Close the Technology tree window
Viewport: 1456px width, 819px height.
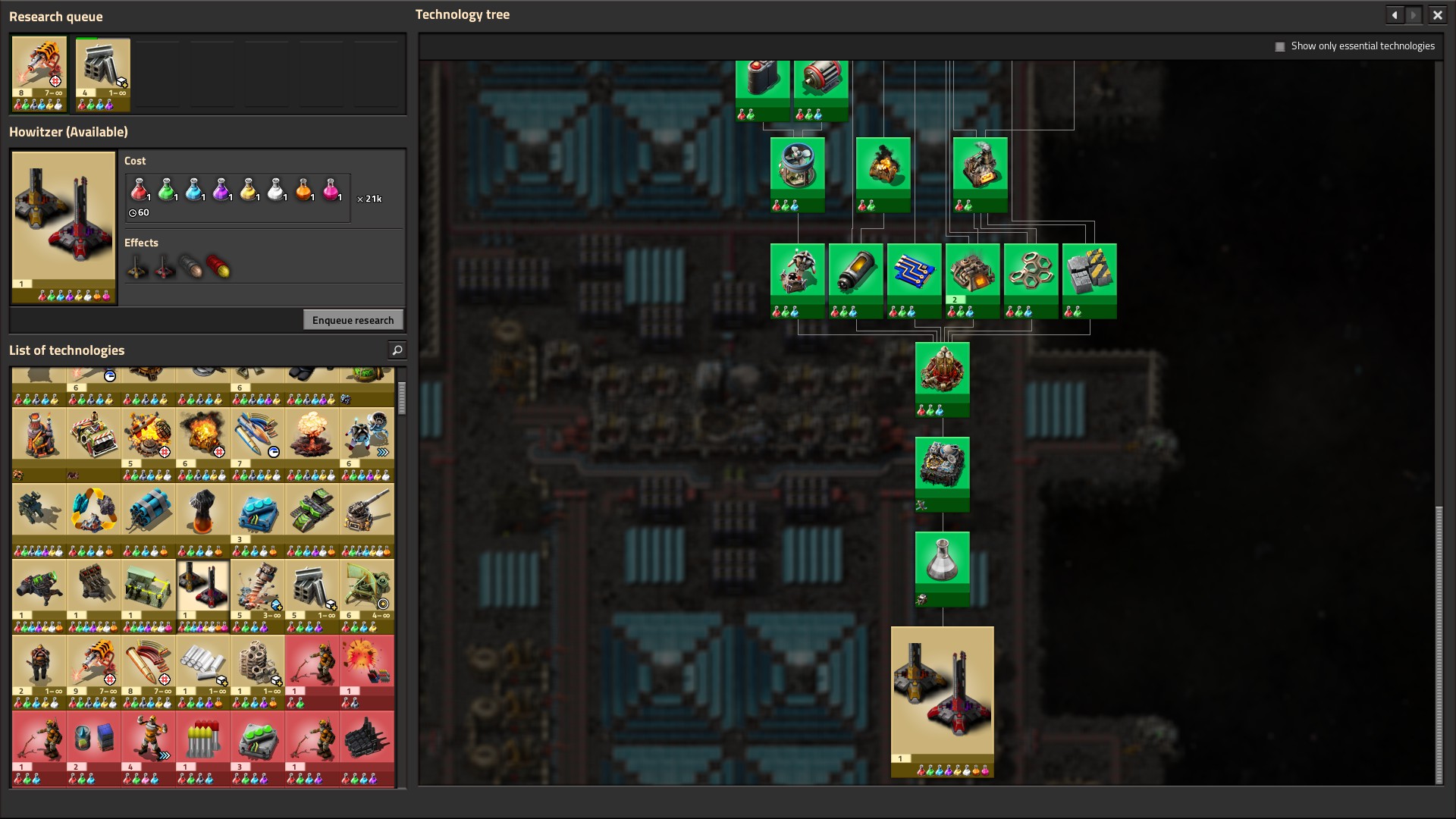(x=1437, y=15)
